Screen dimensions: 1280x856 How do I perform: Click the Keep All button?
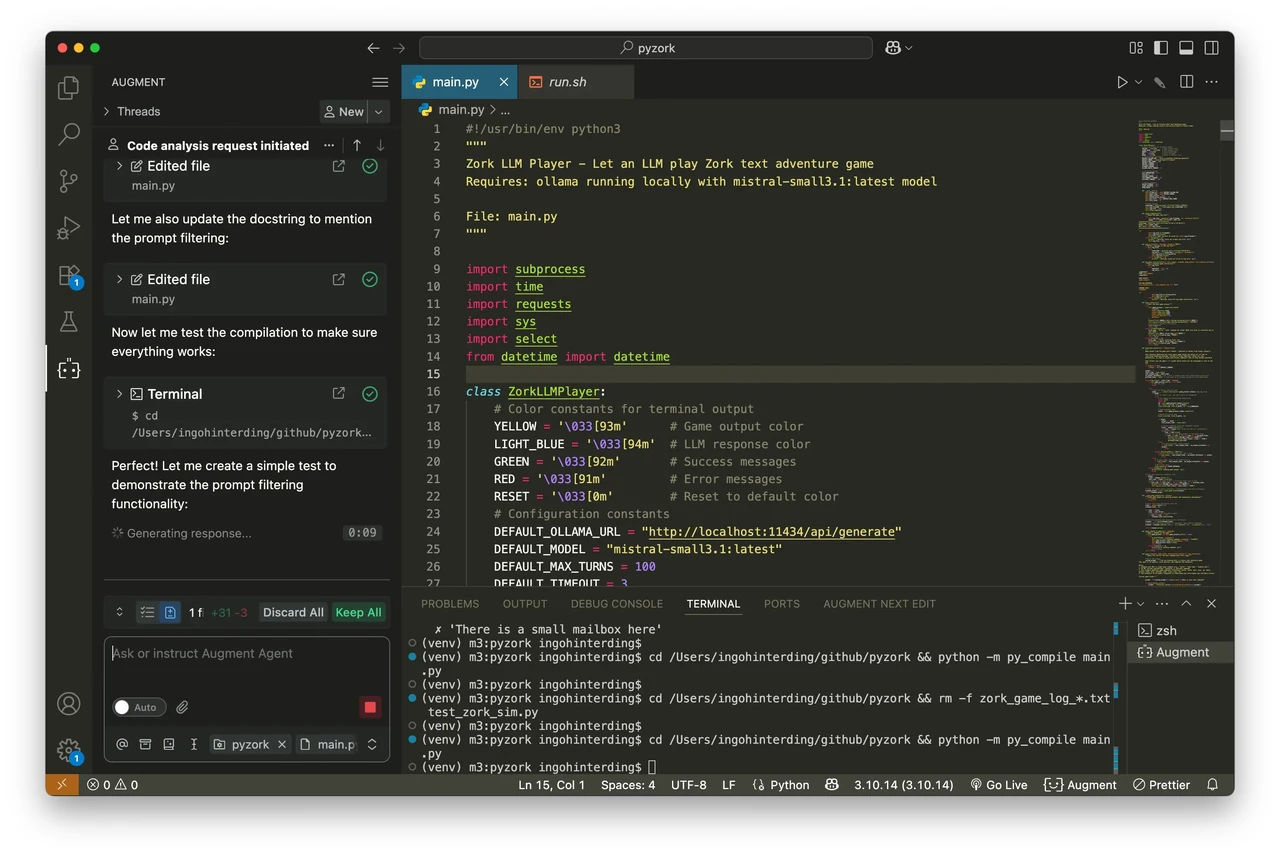point(358,612)
